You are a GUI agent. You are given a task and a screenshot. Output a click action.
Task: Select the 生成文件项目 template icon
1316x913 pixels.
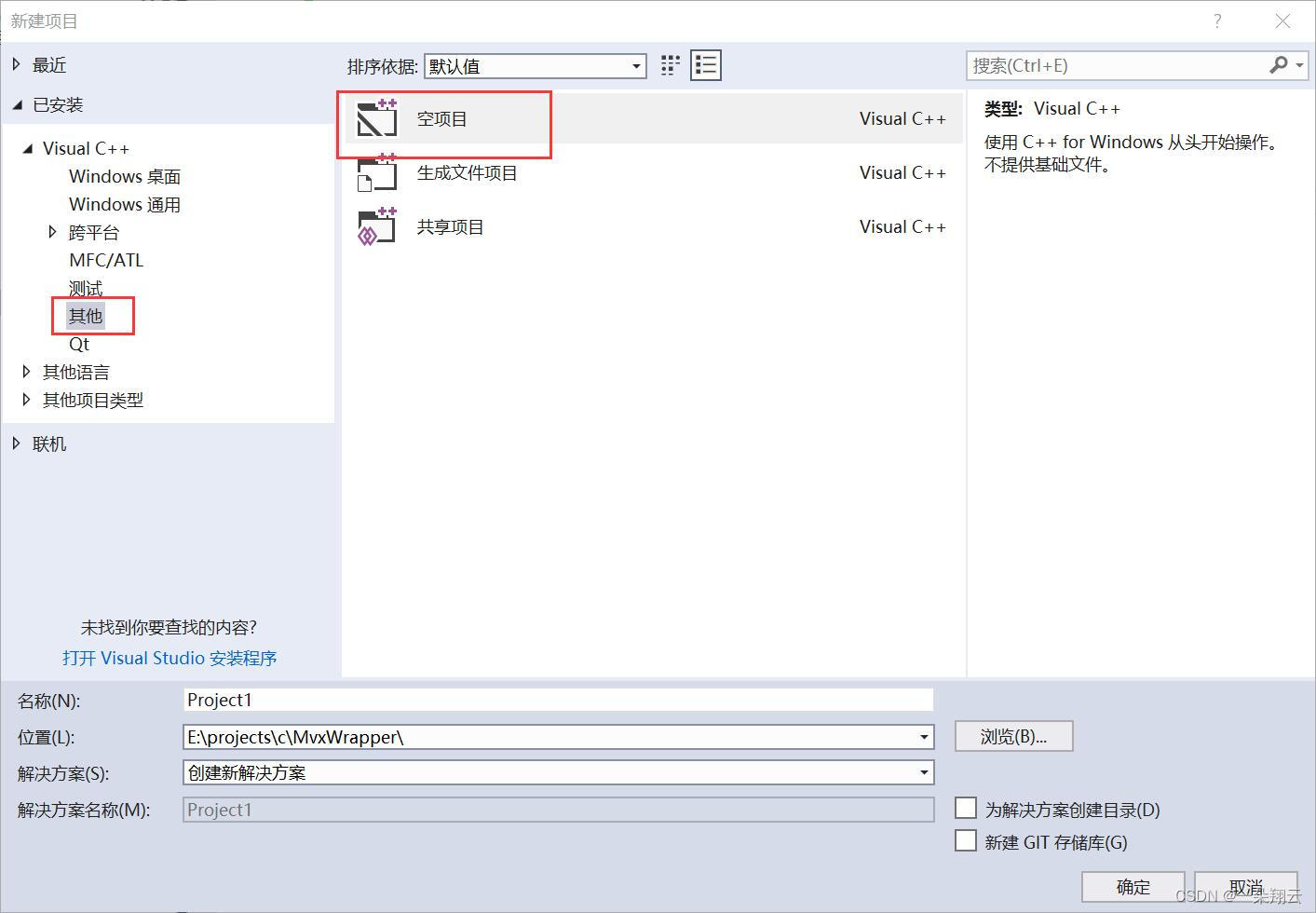[x=377, y=172]
